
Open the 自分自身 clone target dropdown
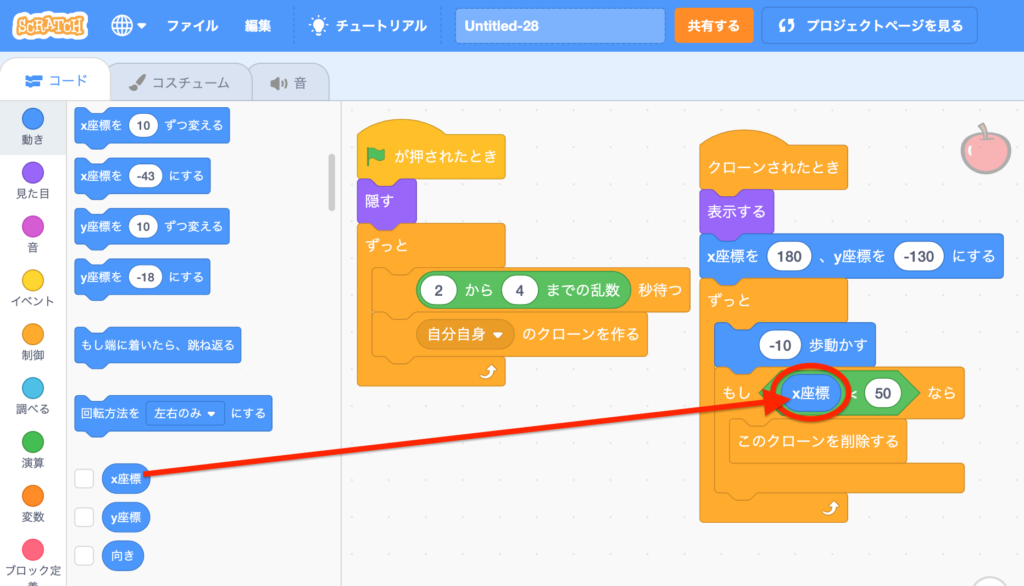click(464, 334)
